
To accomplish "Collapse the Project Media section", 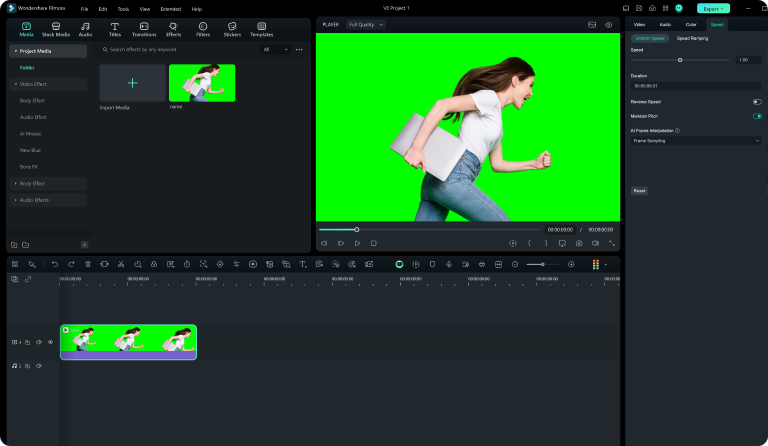I will pyautogui.click(x=16, y=51).
